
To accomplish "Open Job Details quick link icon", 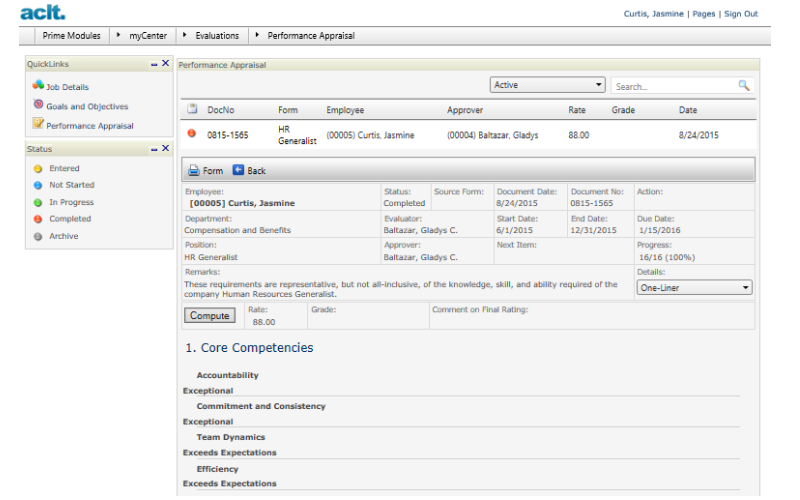I will coord(38,85).
